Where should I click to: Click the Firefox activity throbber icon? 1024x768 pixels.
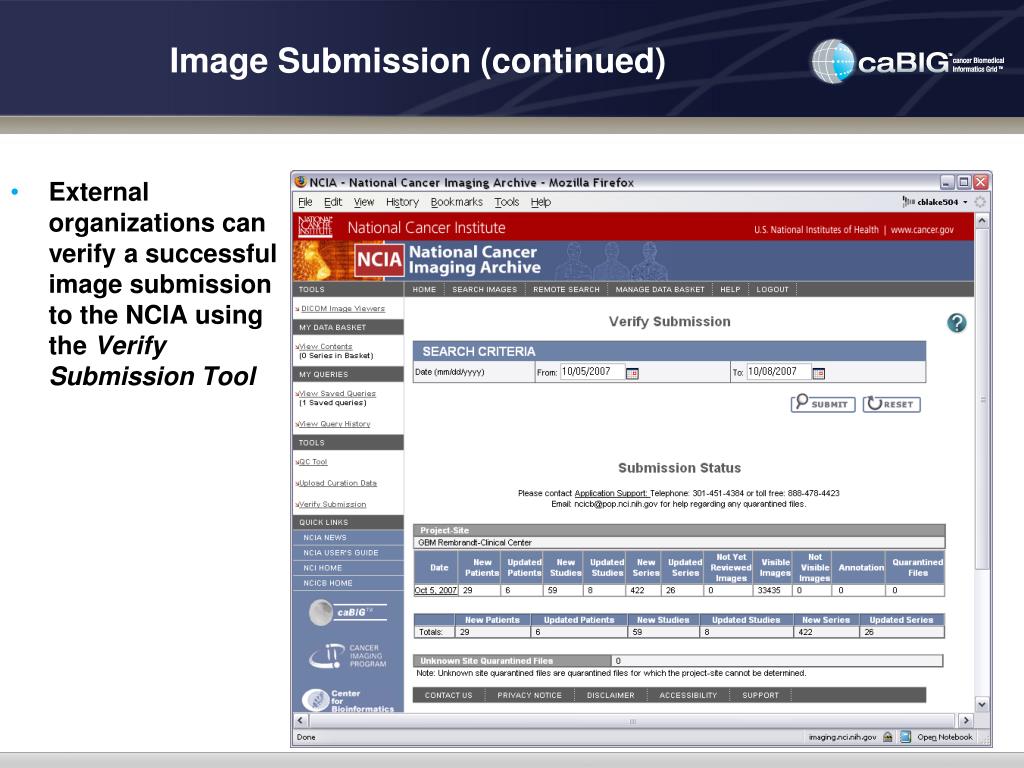(980, 202)
